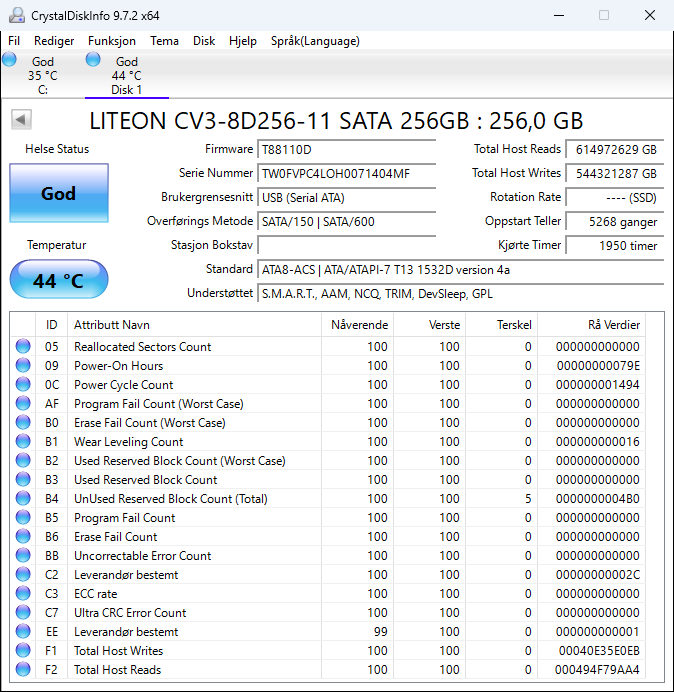Image resolution: width=674 pixels, height=692 pixels.
Task: Click status orb for Reallocated Sectors Count
Action: click(x=23, y=346)
